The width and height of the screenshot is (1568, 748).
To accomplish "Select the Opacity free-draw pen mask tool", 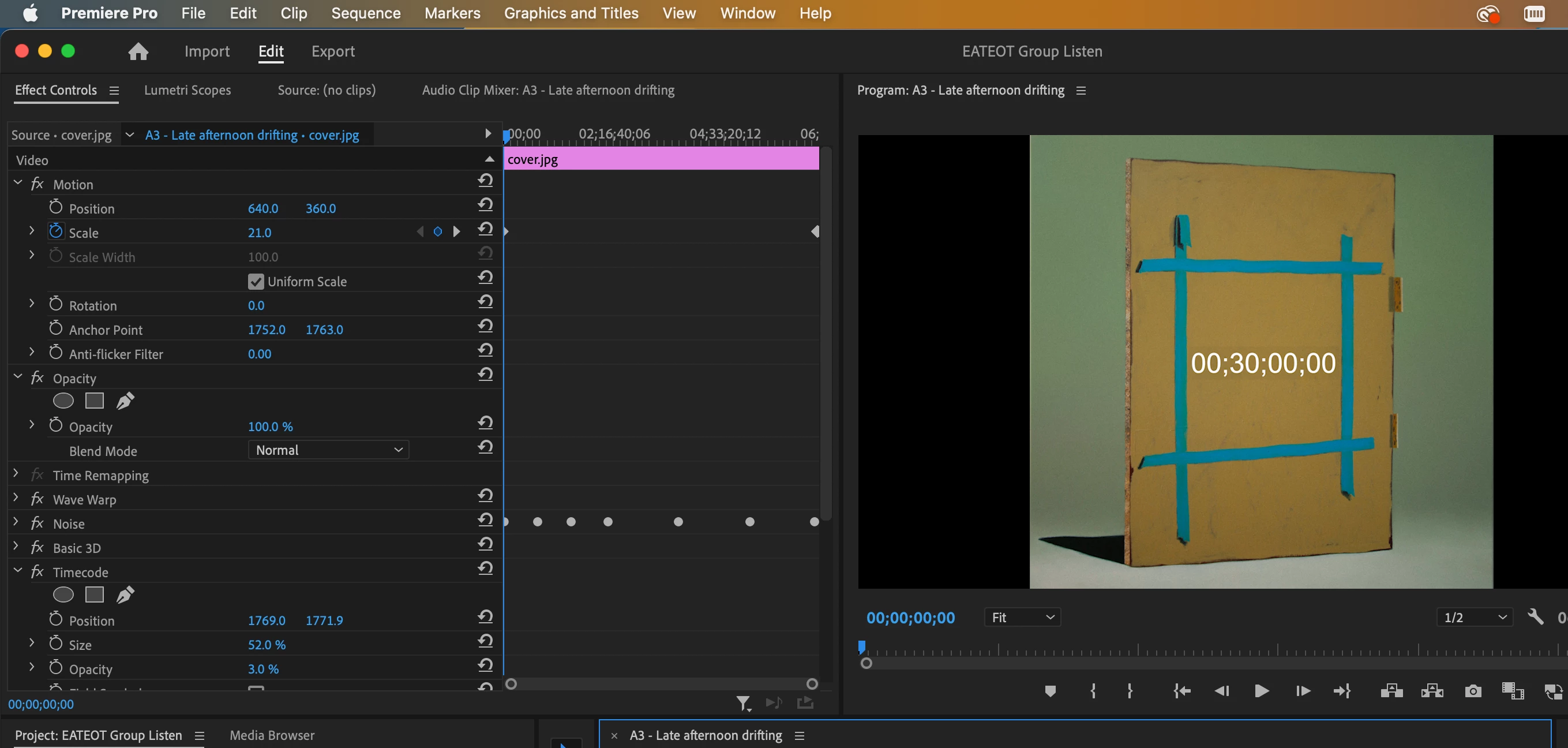I will tap(125, 401).
